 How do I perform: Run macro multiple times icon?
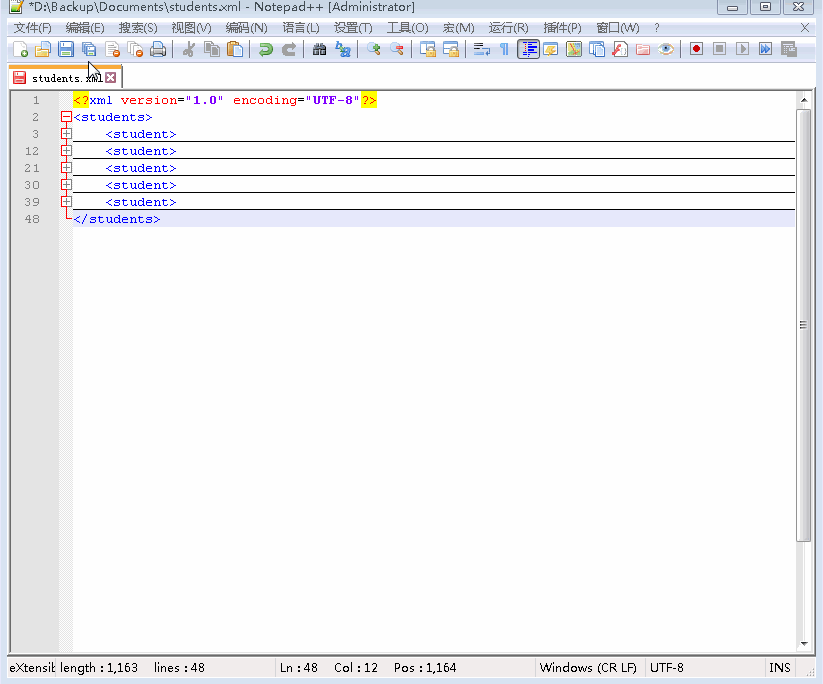766,49
